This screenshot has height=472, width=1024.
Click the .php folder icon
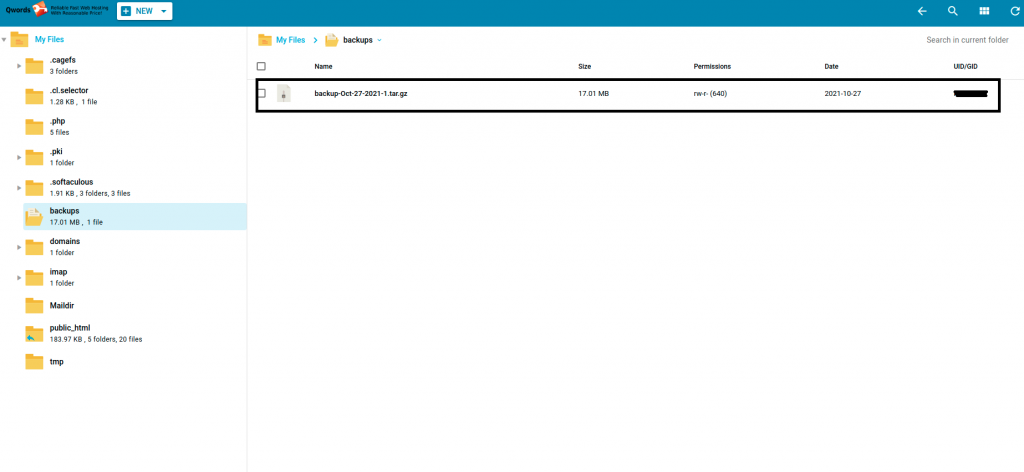pos(34,126)
